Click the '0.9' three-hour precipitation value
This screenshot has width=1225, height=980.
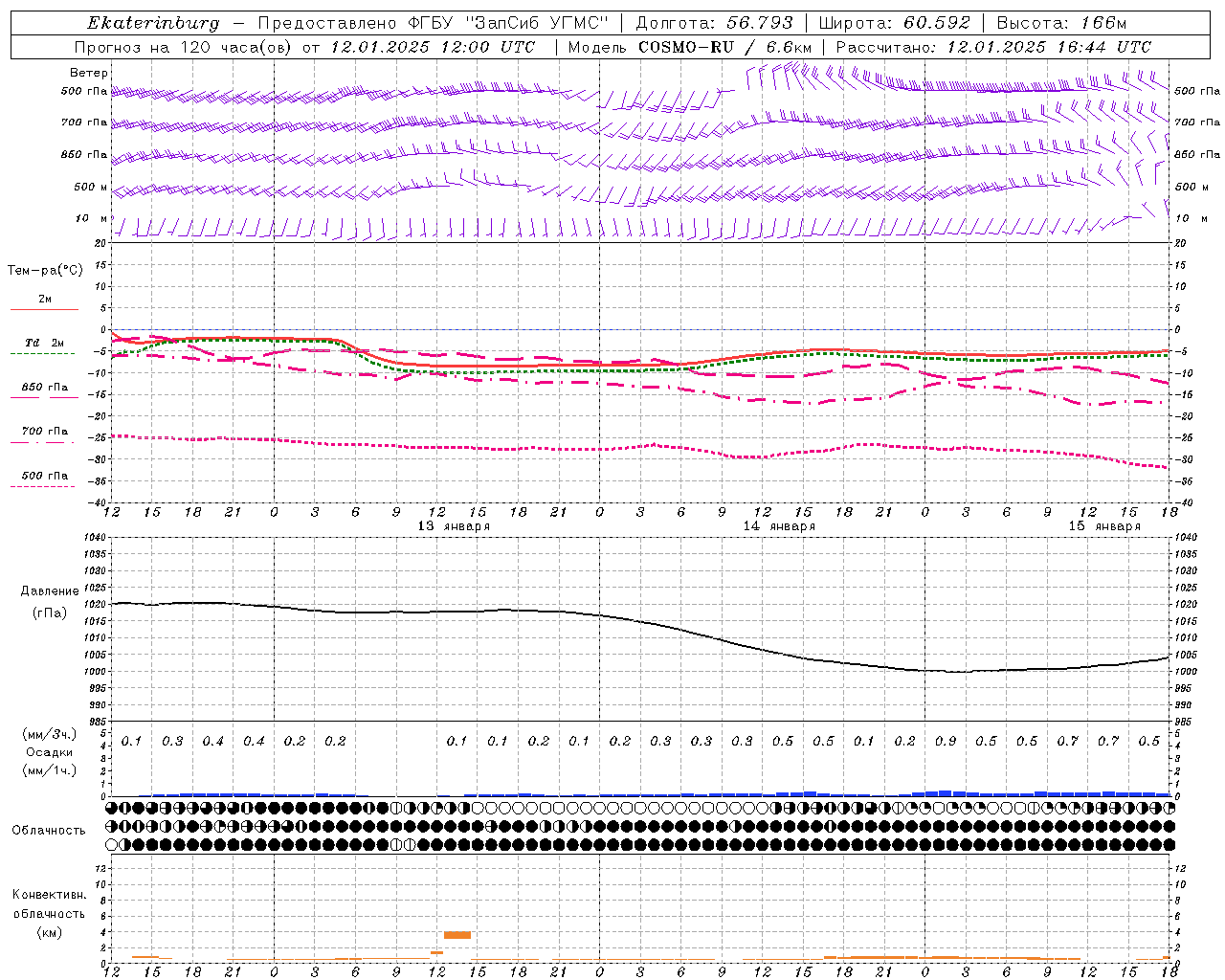coord(946,742)
